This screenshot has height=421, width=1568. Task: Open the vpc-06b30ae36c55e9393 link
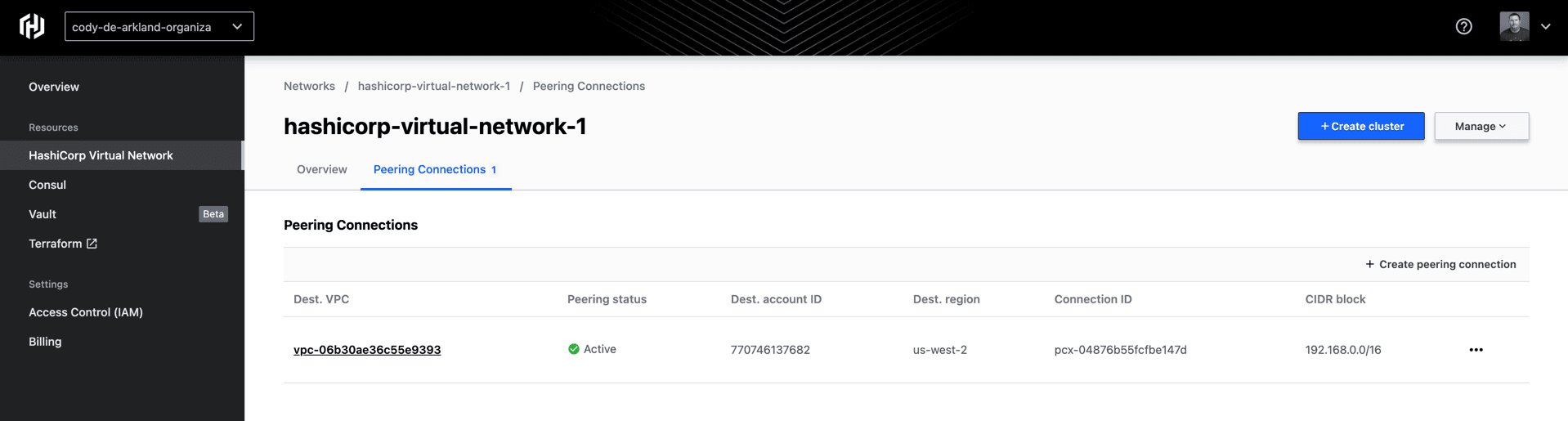tap(367, 350)
